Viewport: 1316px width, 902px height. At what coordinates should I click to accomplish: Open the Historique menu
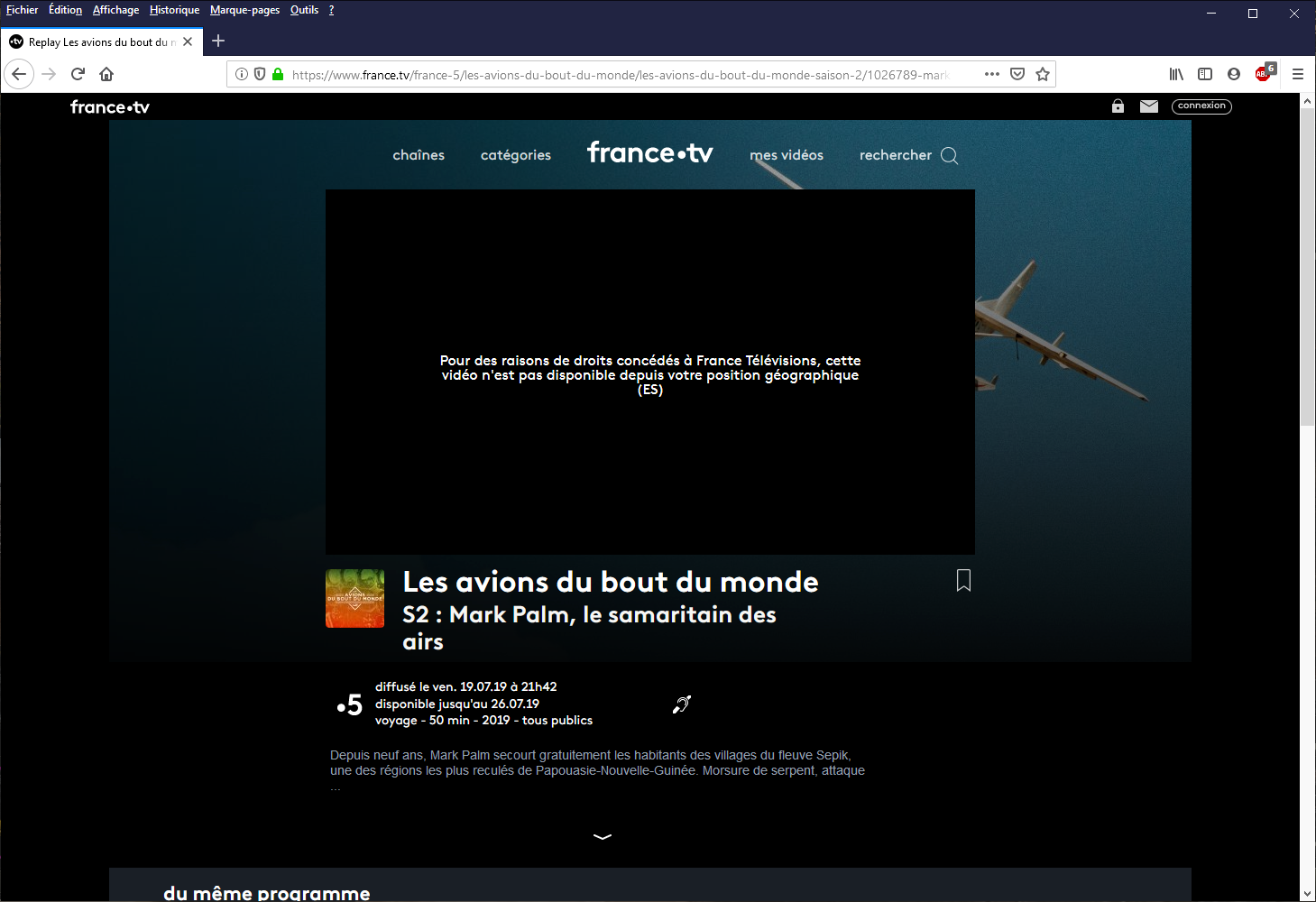(x=174, y=10)
